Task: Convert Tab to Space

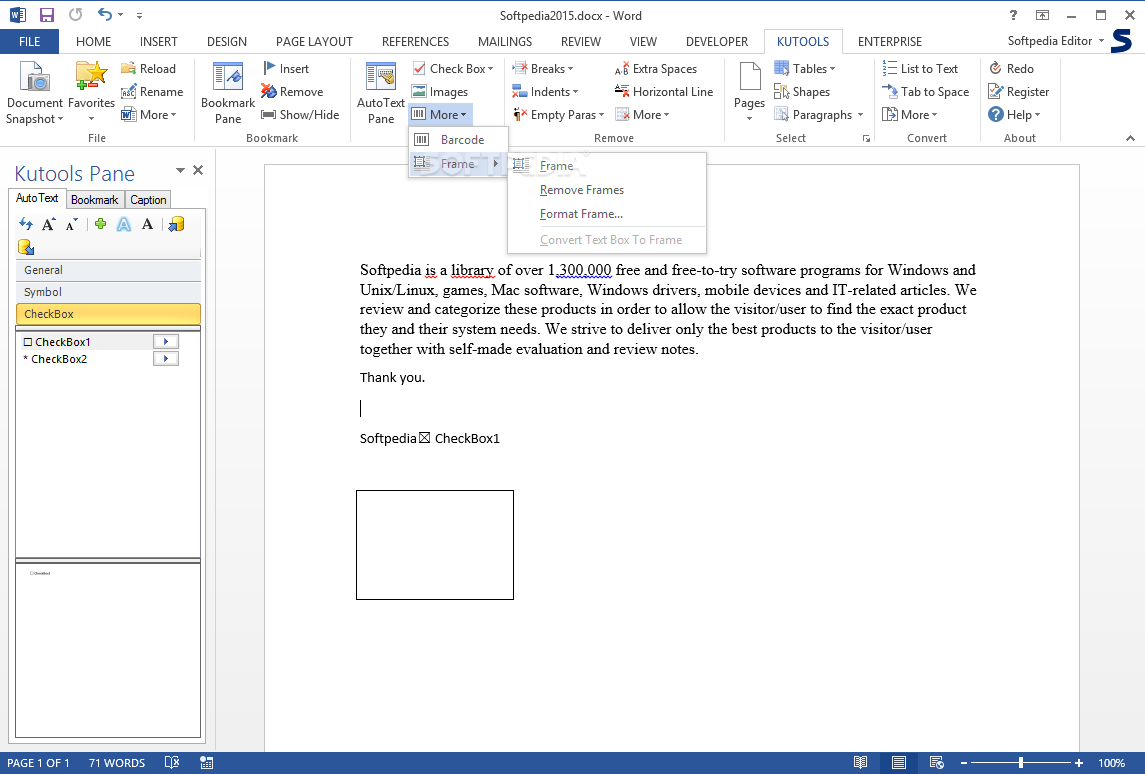Action: (x=926, y=92)
